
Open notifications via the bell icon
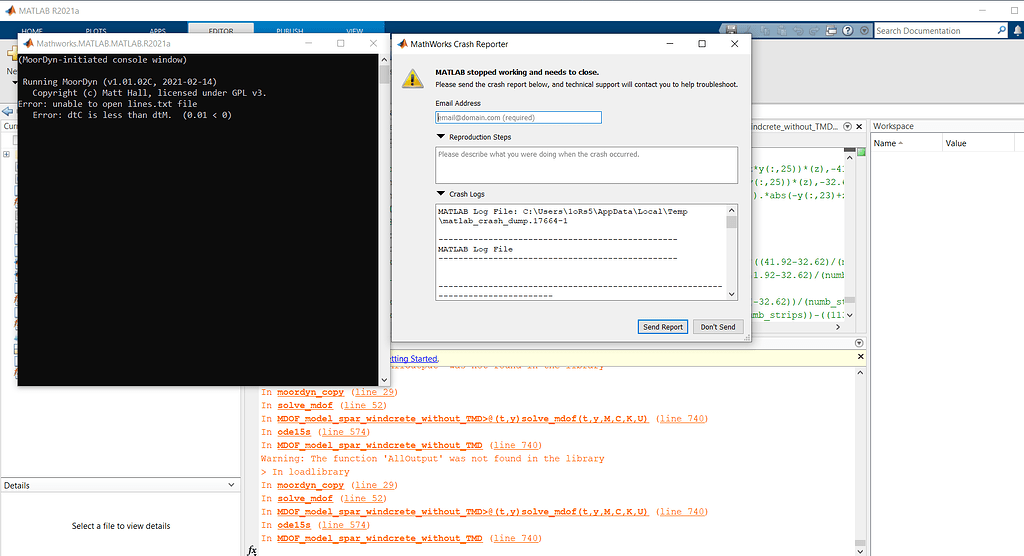point(1017,31)
